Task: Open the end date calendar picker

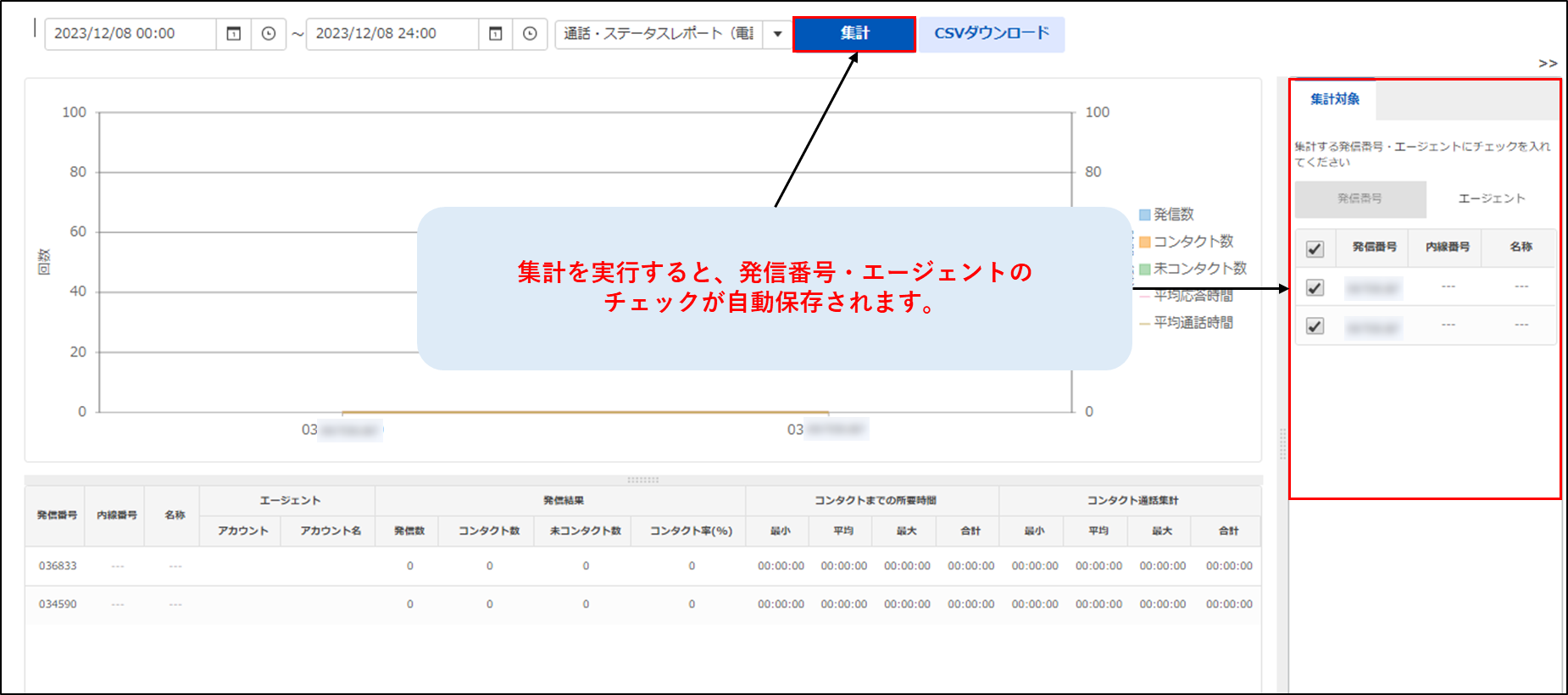Action: click(x=496, y=34)
